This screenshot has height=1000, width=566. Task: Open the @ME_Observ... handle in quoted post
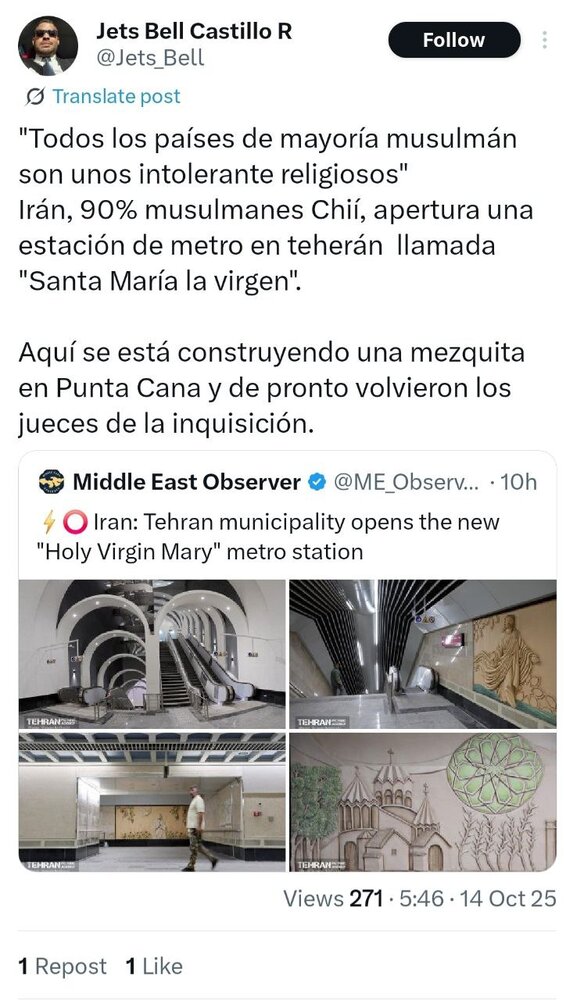tap(406, 482)
